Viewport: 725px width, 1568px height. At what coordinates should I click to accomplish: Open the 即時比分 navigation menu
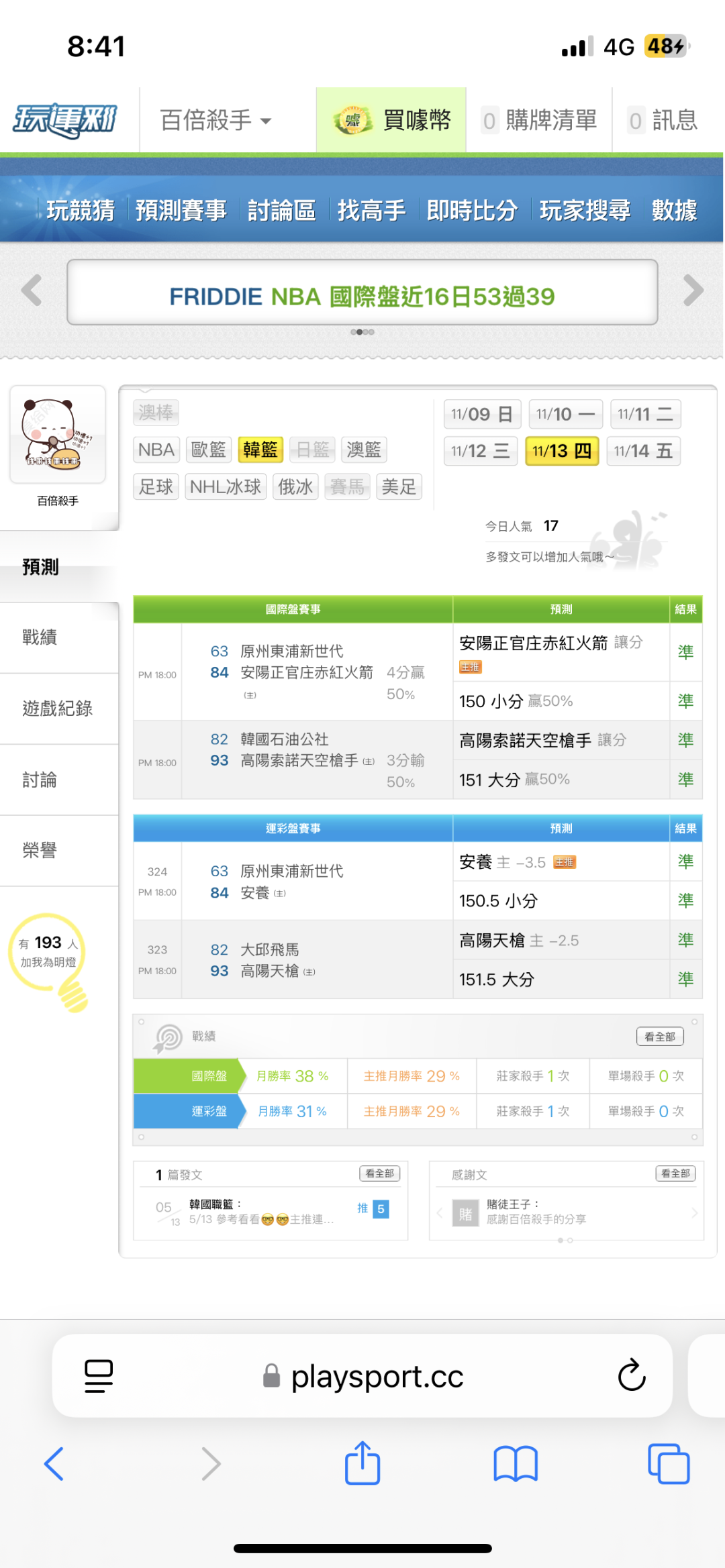click(472, 211)
